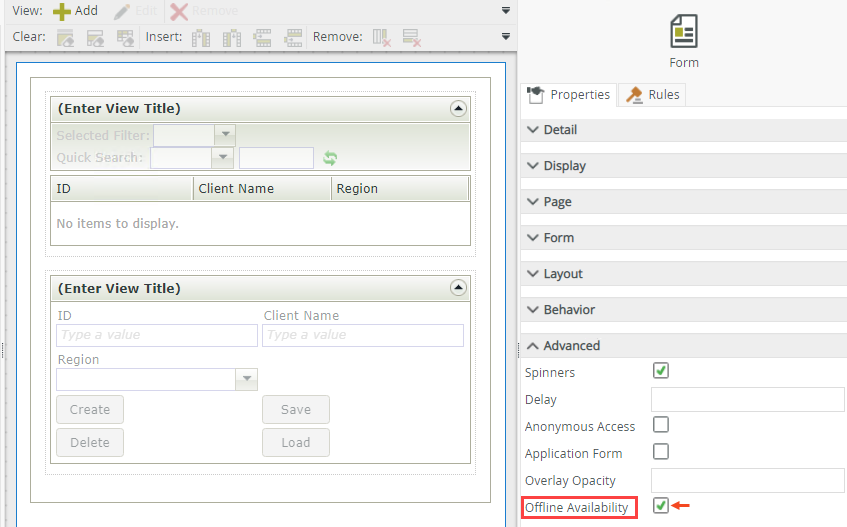Collapse the first view's title panel
The width and height of the screenshot is (847, 527).
click(x=458, y=109)
